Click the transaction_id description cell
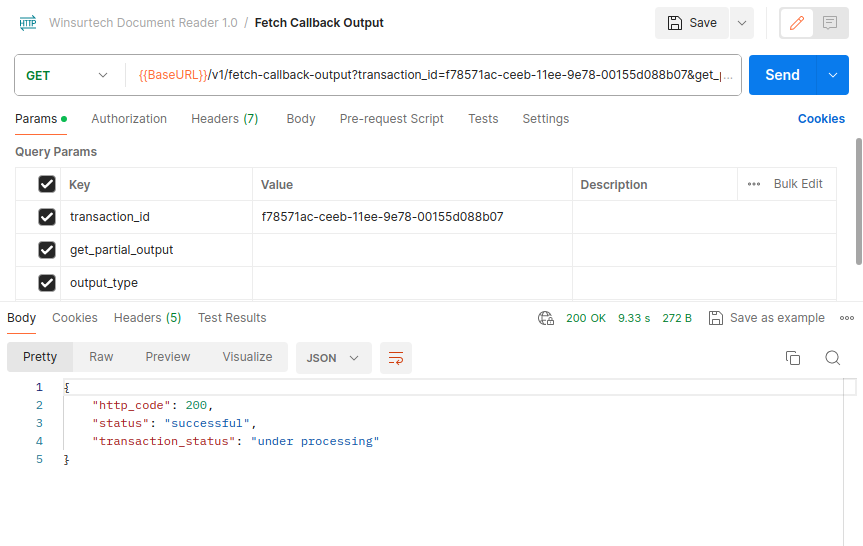This screenshot has width=863, height=546. click(704, 217)
